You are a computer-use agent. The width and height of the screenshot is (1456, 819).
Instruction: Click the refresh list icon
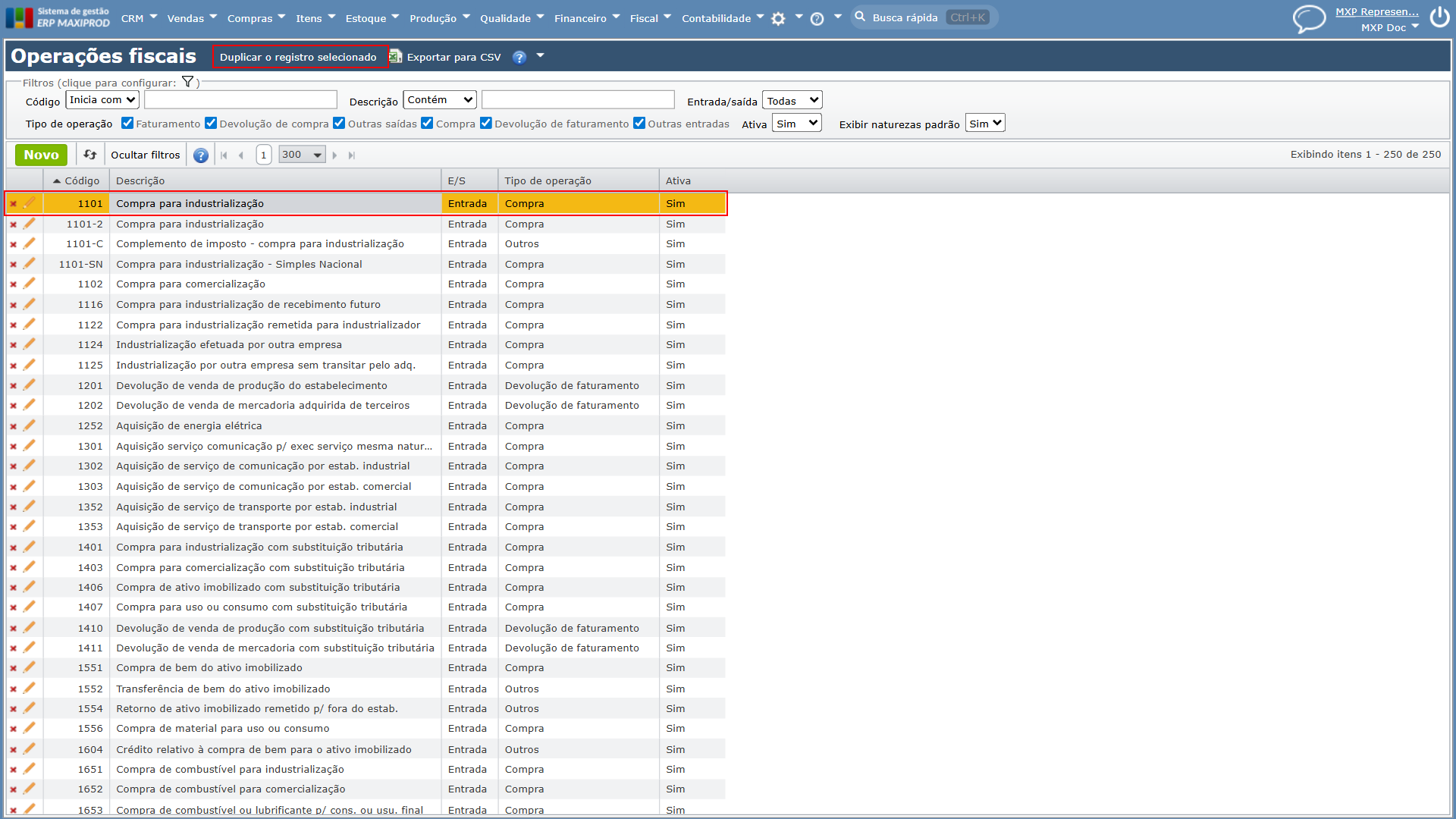click(x=89, y=155)
